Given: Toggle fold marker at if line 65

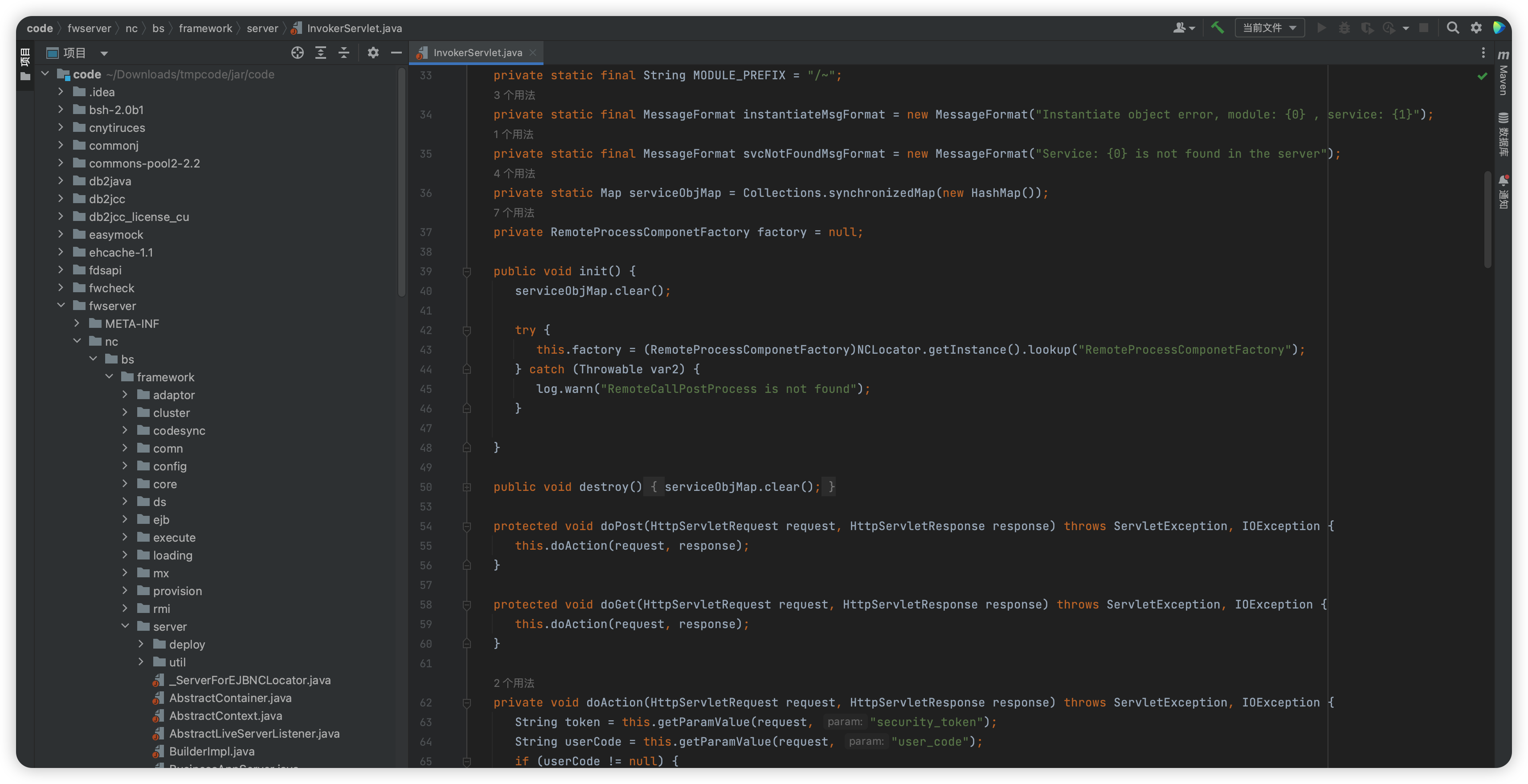Looking at the screenshot, I should pos(467,761).
